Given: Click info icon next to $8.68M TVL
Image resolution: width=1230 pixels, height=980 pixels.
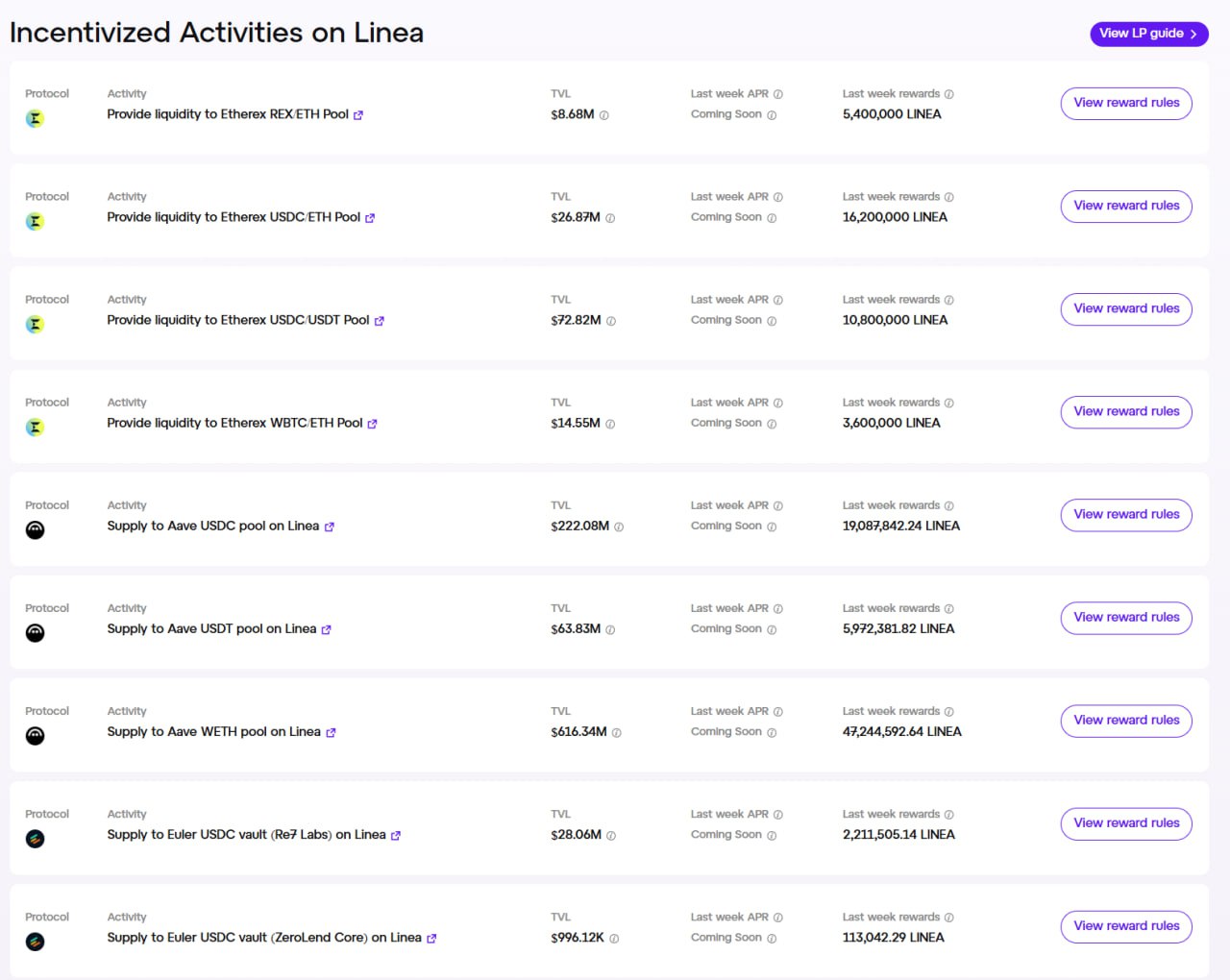Looking at the screenshot, I should click(604, 115).
